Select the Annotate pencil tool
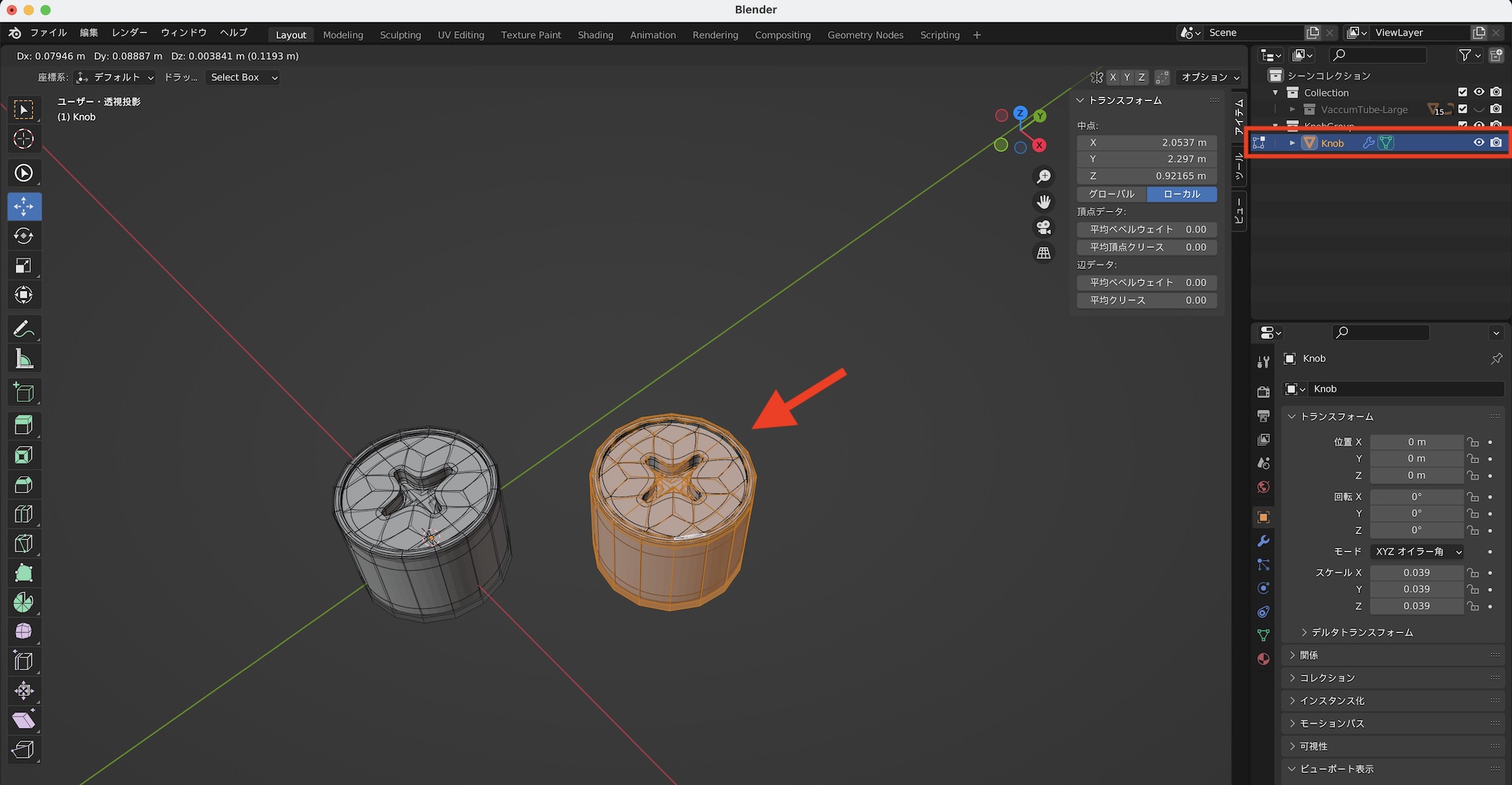 pyautogui.click(x=23, y=329)
